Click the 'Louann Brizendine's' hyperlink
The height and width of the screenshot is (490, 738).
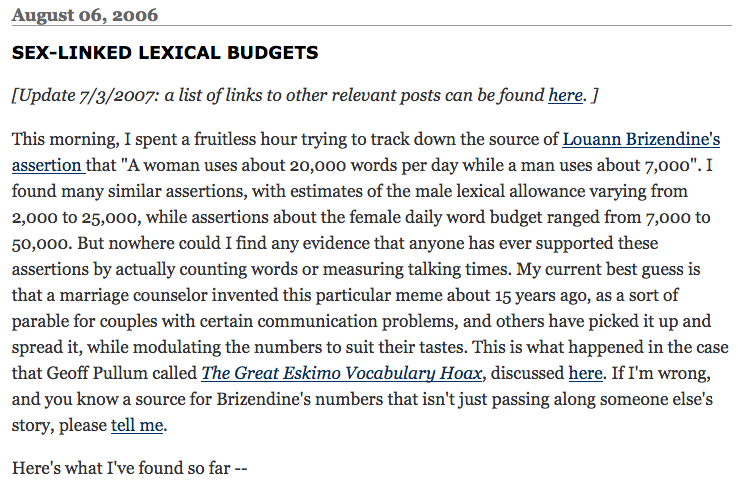(641, 141)
